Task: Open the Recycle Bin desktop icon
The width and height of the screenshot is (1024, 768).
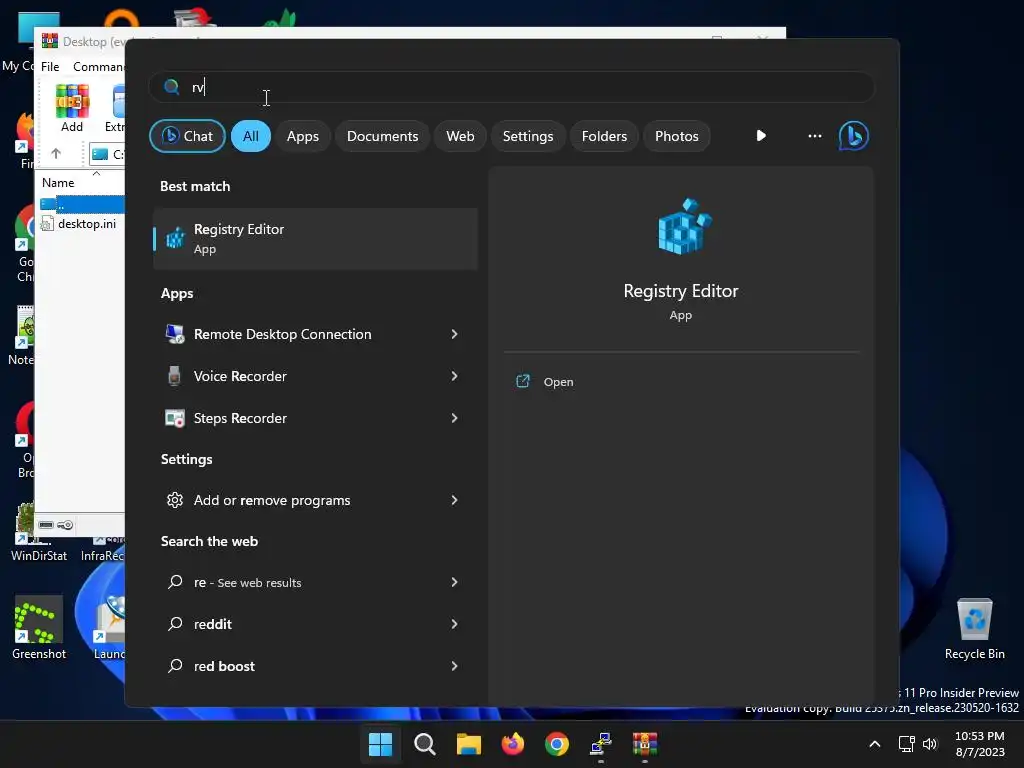Action: point(974,629)
